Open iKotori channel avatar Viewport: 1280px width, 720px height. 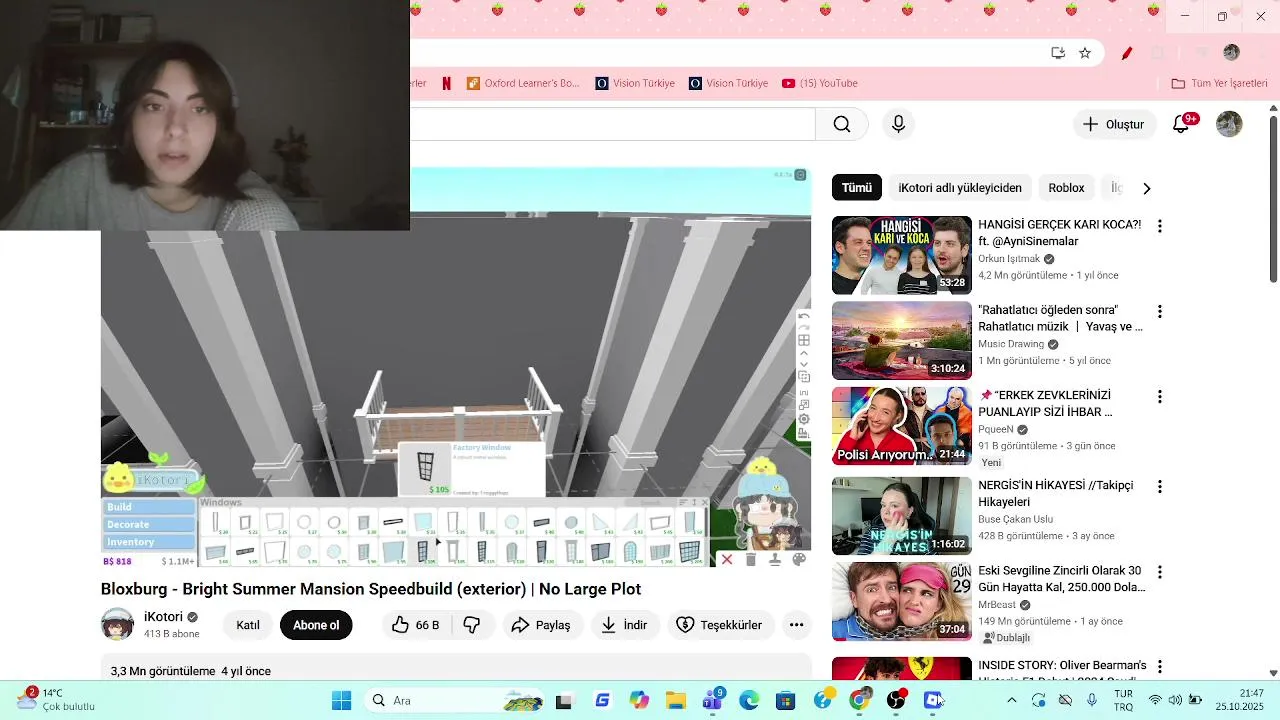click(117, 624)
